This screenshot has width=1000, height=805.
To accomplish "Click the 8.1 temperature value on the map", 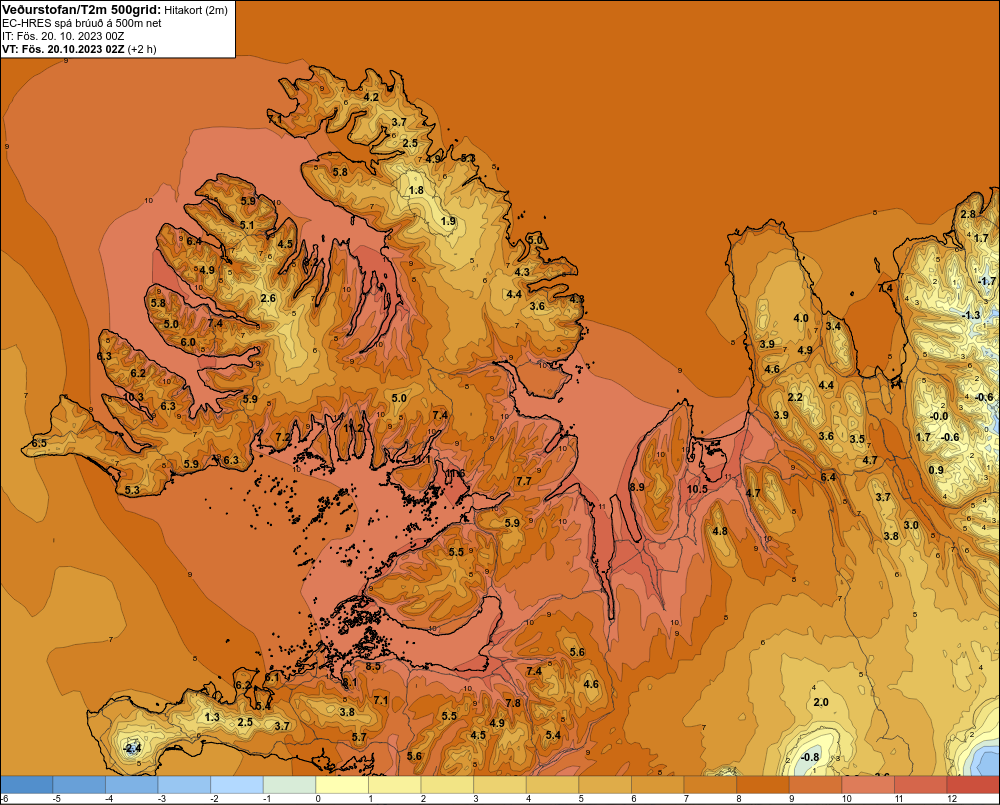I will click(x=350, y=683).
